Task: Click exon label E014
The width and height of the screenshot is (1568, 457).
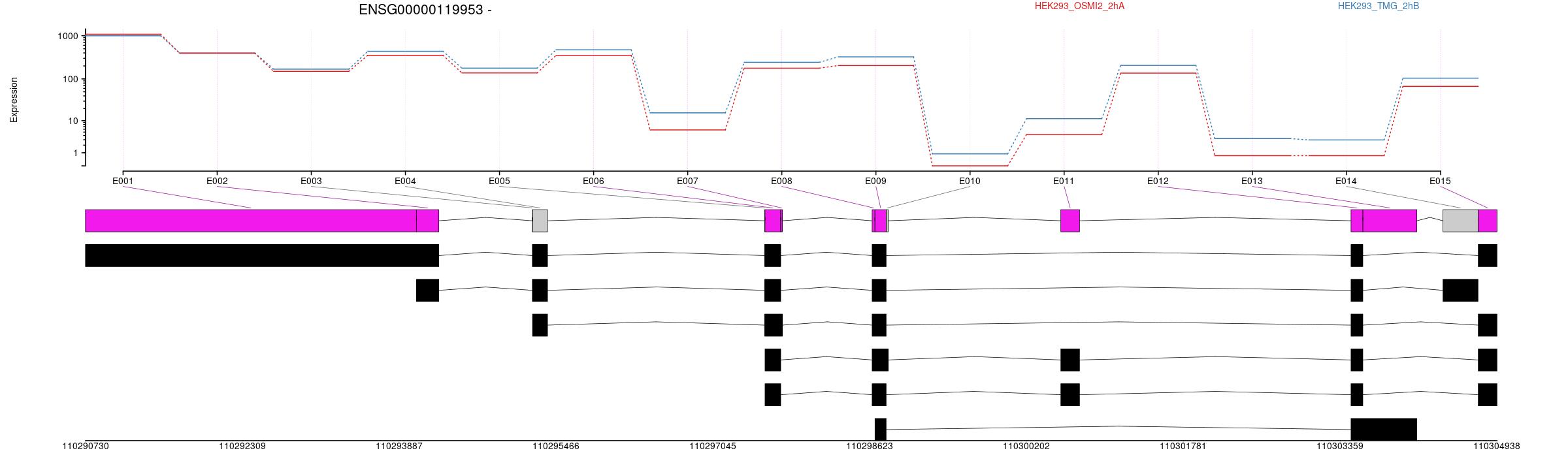Action: (x=1346, y=181)
